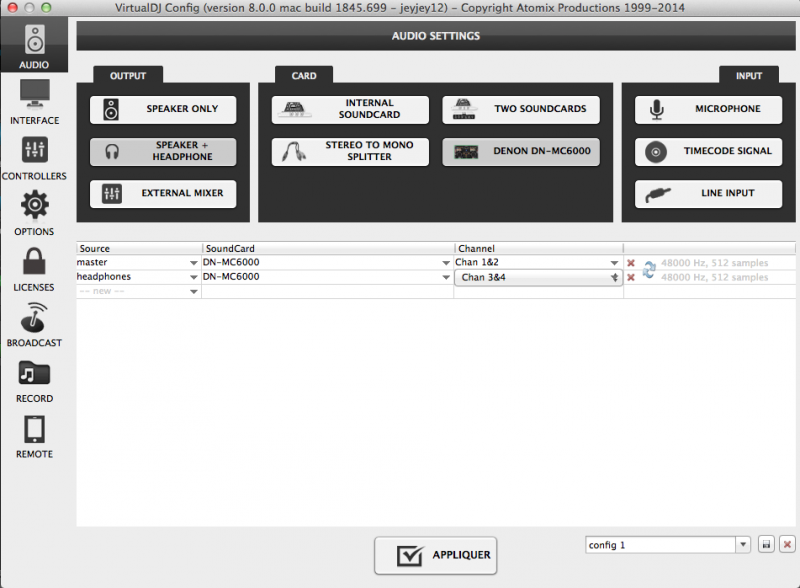Click the refresh sync arrows icon
The image size is (800, 588).
pos(648,270)
